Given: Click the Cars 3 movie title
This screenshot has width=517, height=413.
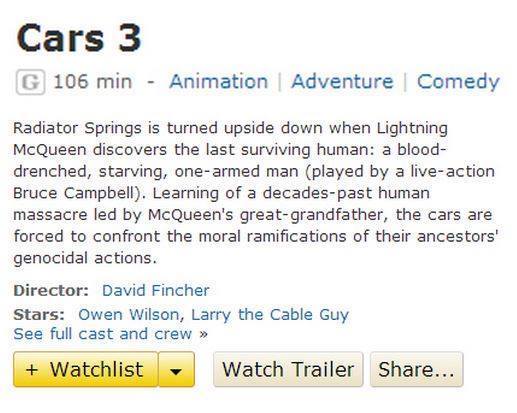Looking at the screenshot, I should pos(79,38).
